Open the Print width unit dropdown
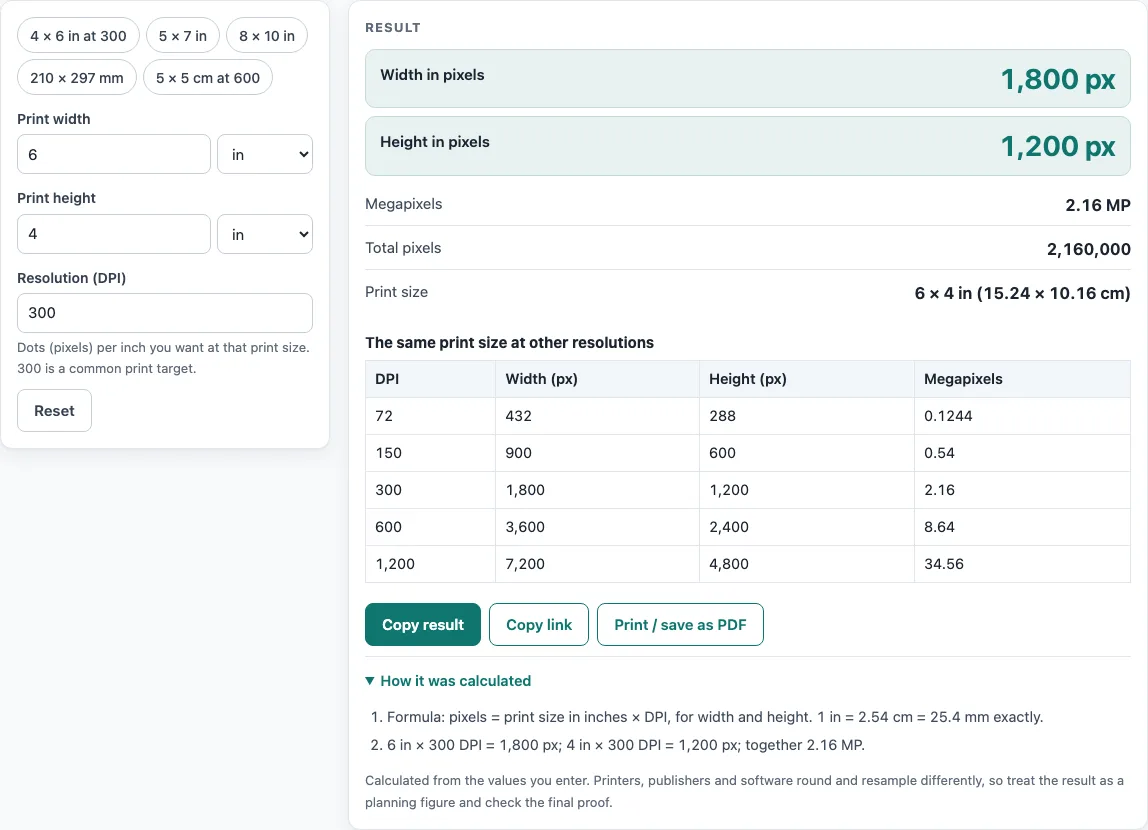The image size is (1148, 830). [265, 154]
